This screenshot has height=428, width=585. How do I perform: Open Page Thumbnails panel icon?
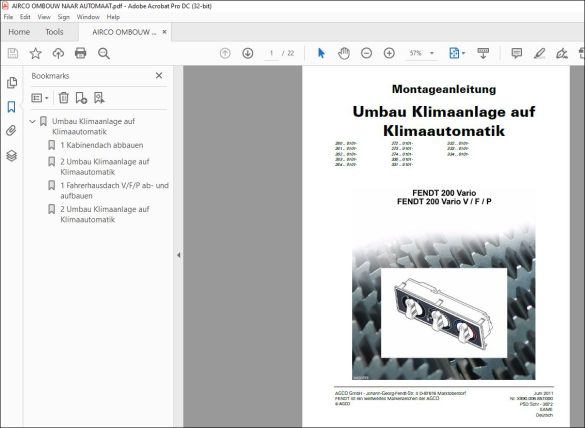coord(12,82)
